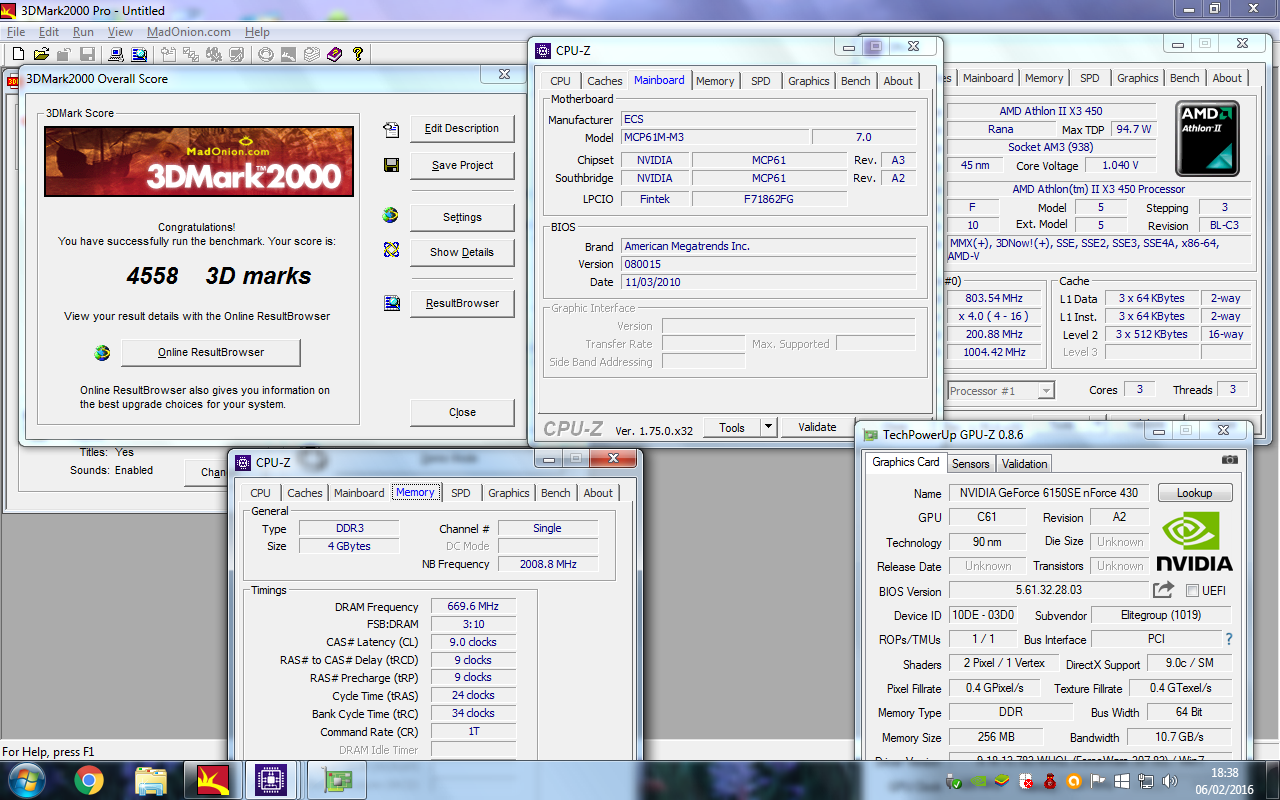Click the Tools button in CPU-Z
The image size is (1280, 800).
[x=732, y=427]
